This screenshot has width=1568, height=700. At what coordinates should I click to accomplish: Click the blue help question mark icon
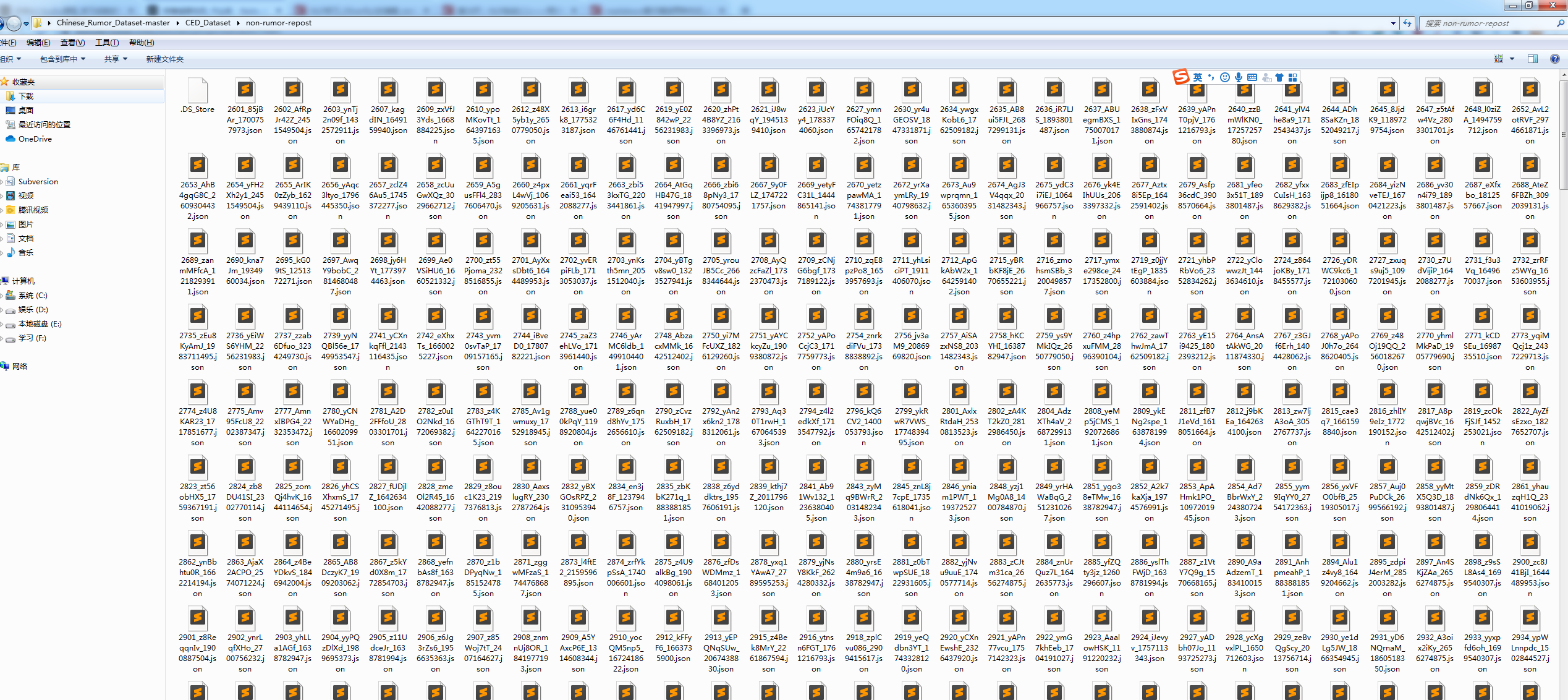coord(1555,59)
